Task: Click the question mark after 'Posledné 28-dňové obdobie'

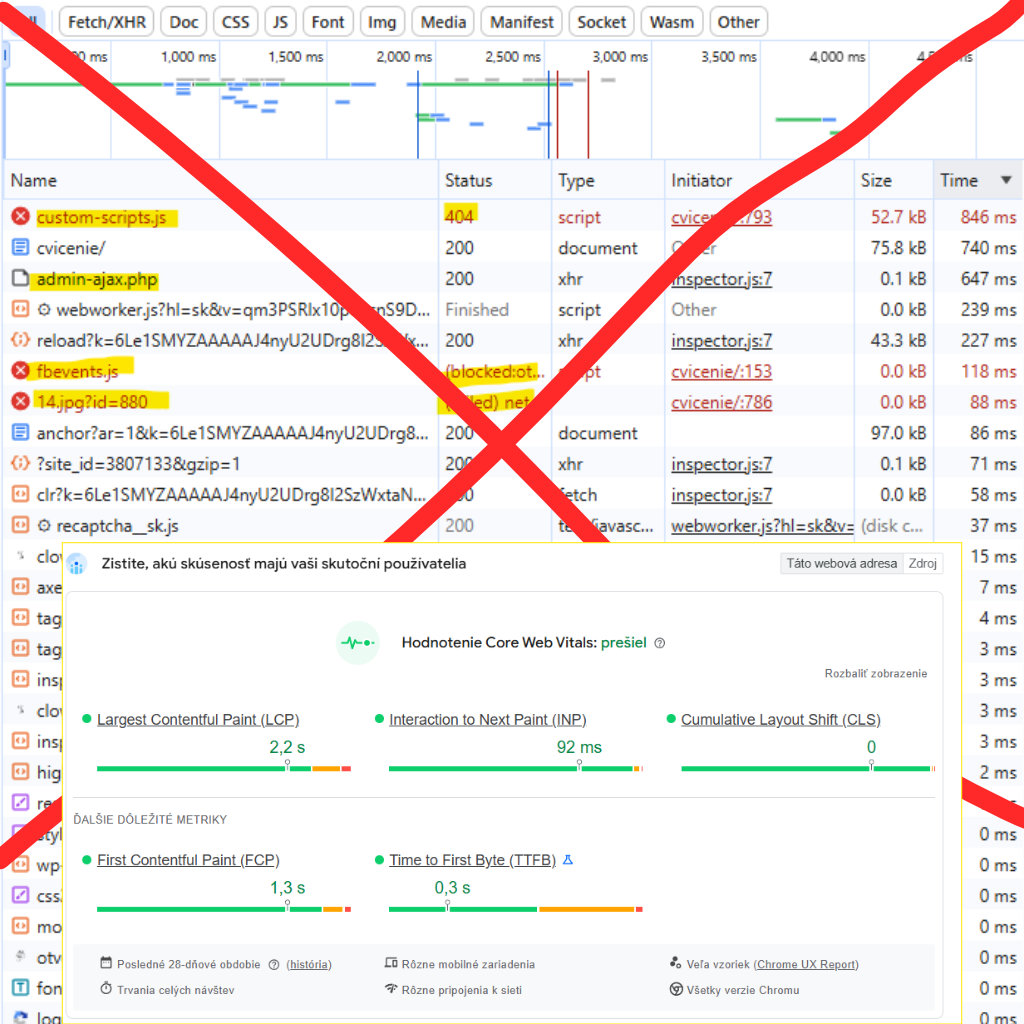Action: 274,964
